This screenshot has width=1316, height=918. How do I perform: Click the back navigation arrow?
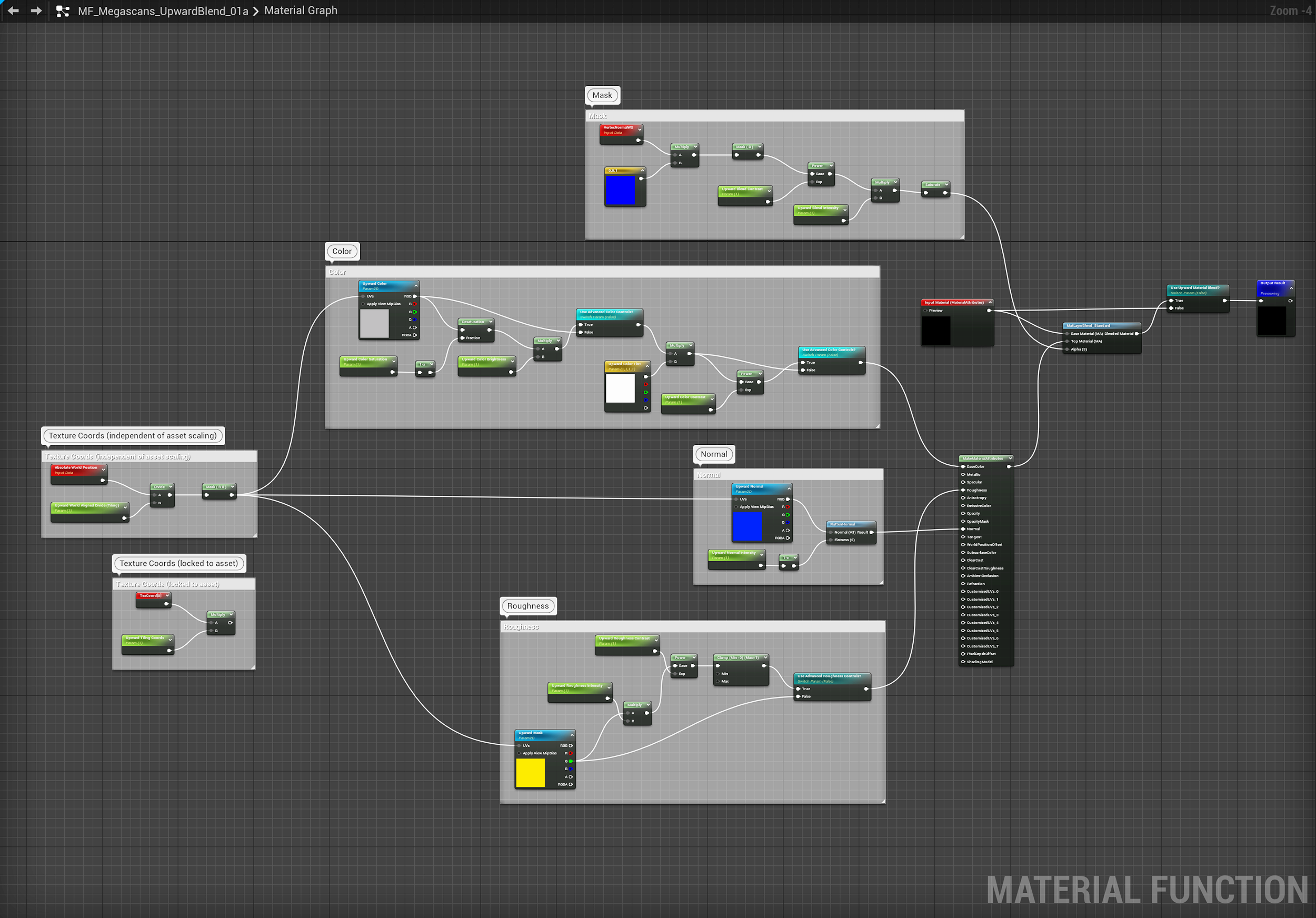point(13,11)
